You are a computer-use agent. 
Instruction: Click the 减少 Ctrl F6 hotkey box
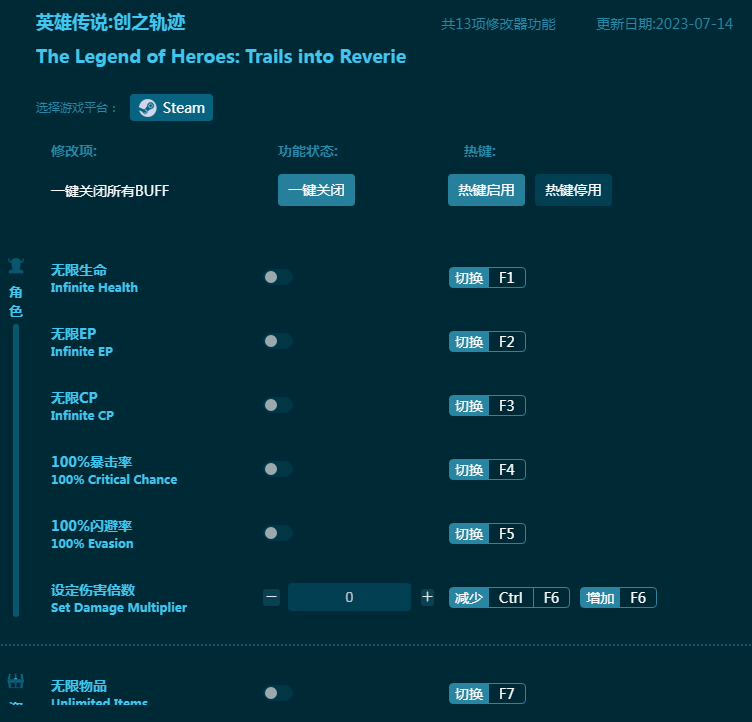click(509, 598)
